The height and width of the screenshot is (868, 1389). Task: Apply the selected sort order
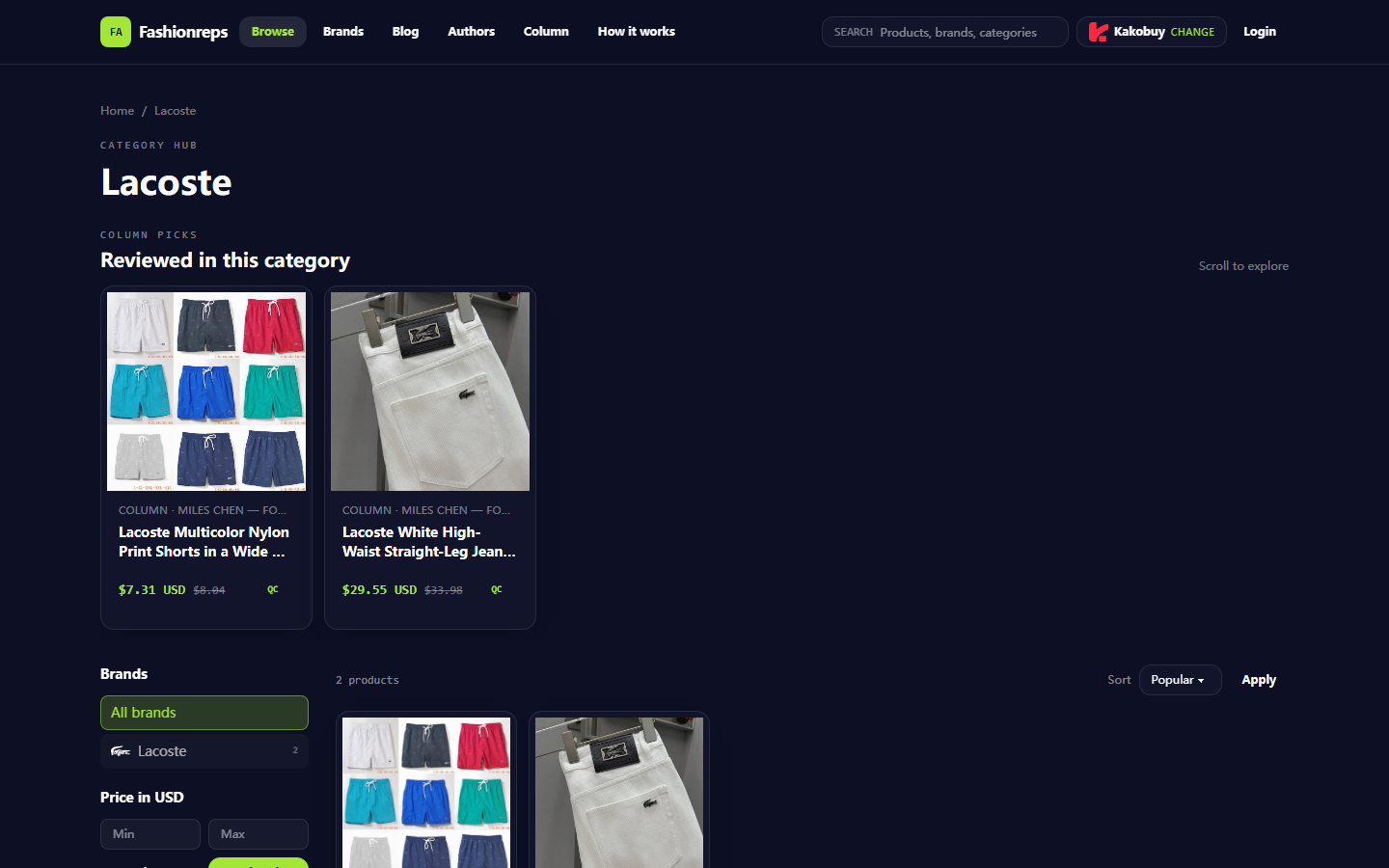(x=1259, y=680)
